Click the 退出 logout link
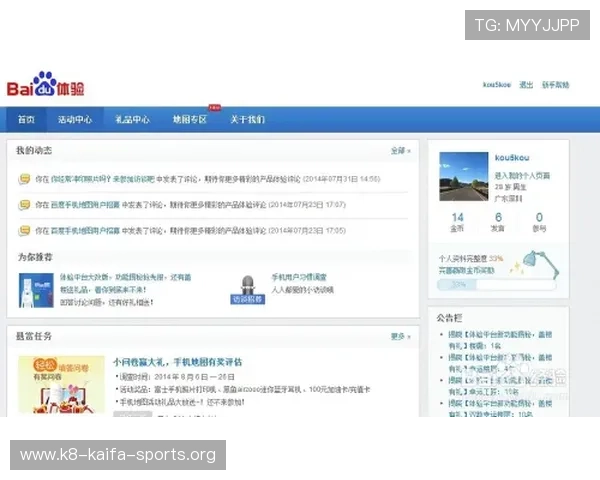The height and width of the screenshot is (480, 600). pos(526,85)
